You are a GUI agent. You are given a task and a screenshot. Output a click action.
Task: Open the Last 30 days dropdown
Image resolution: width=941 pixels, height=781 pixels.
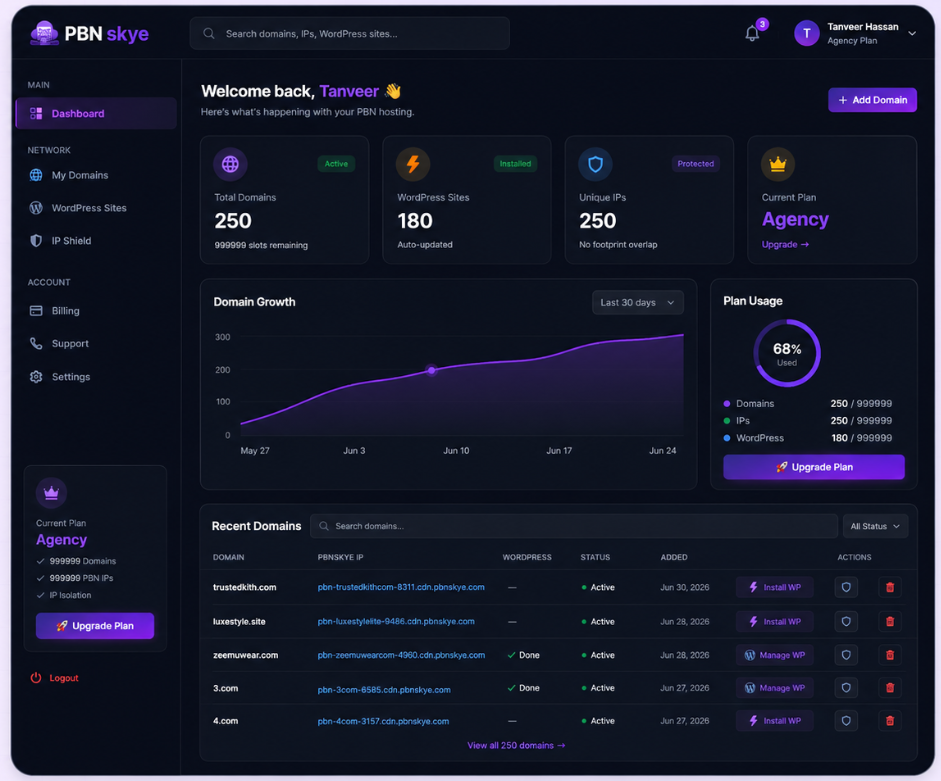(x=637, y=303)
